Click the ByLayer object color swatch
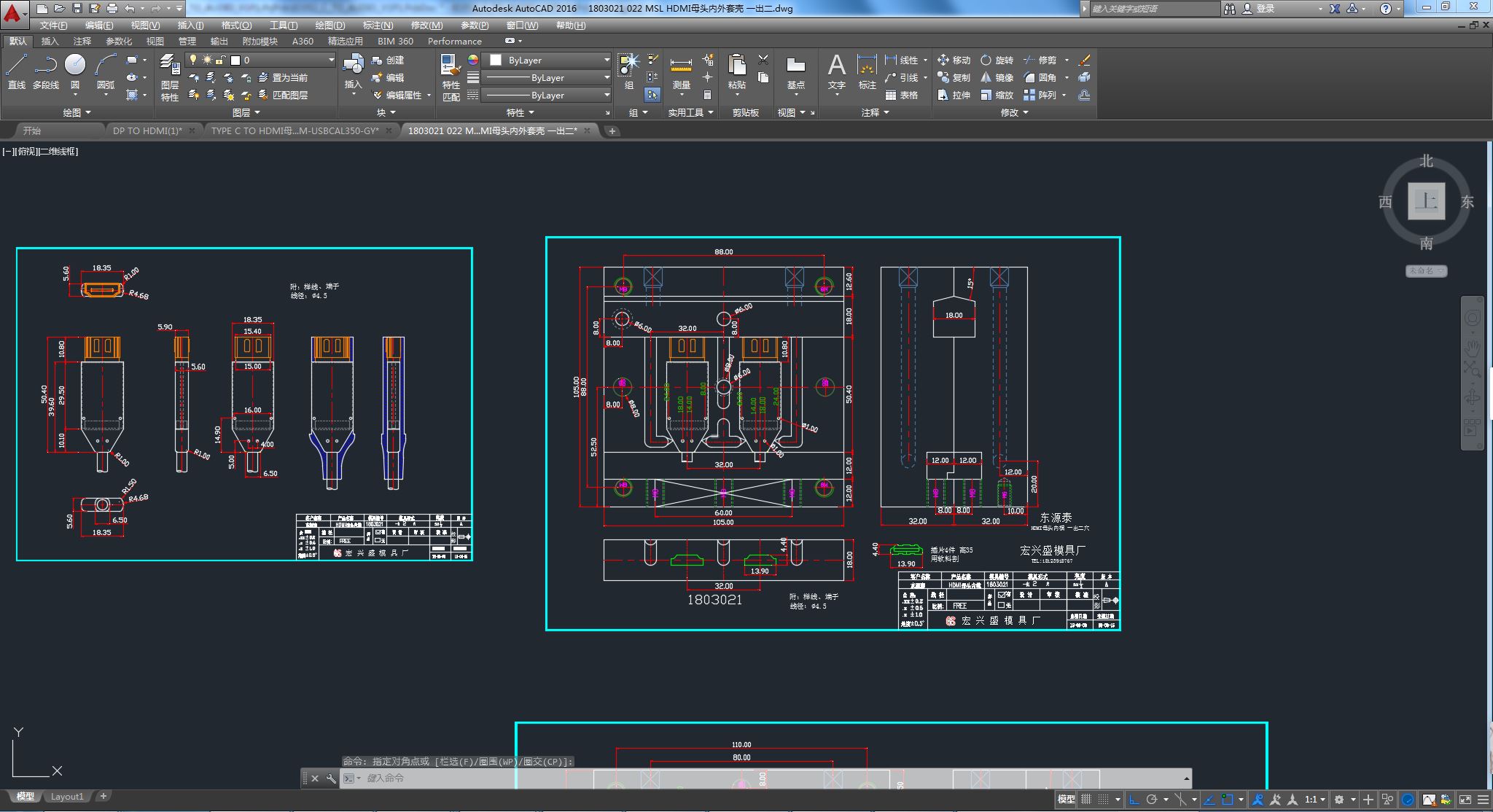Viewport: 1493px width, 812px height. coord(496,60)
